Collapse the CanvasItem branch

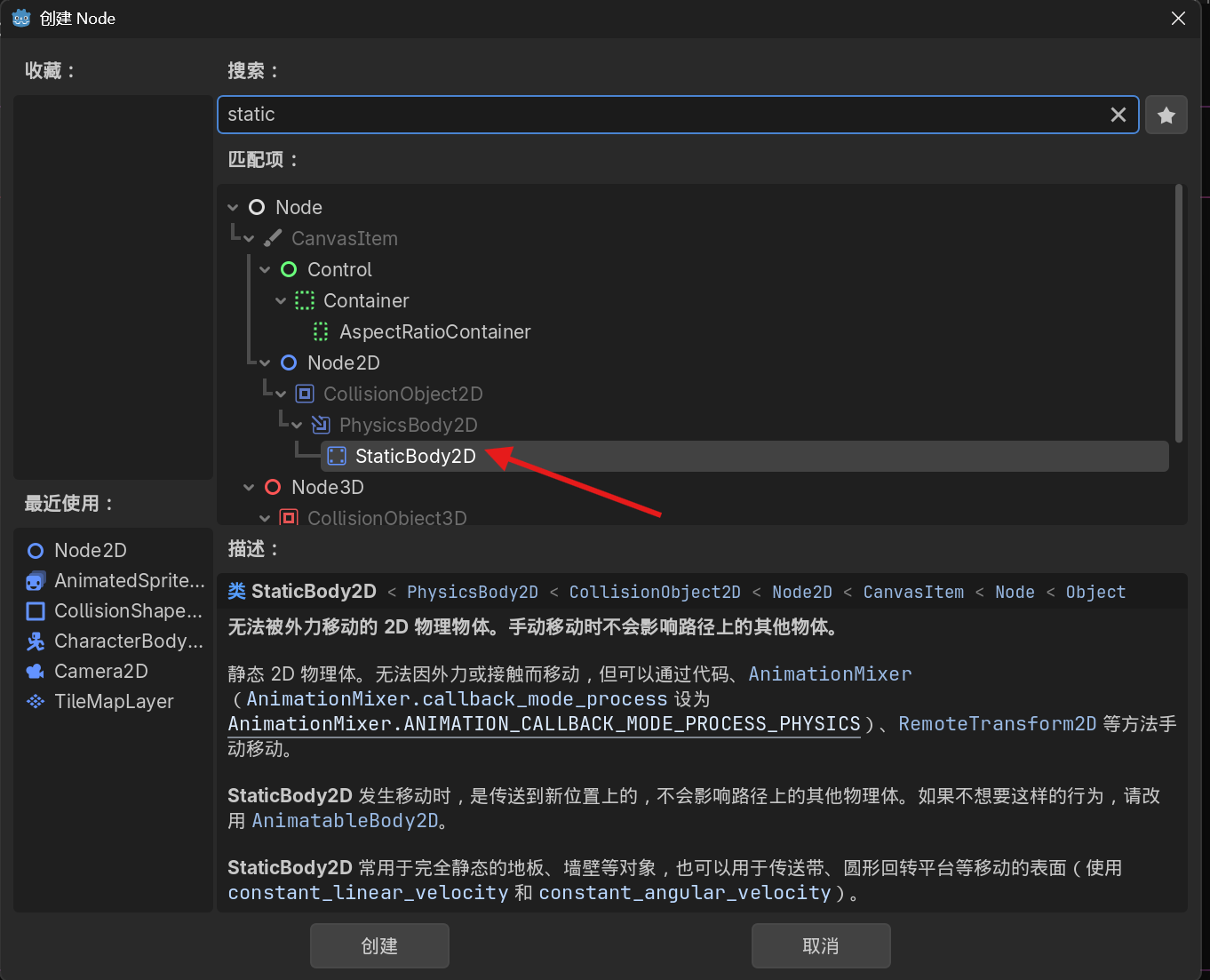(249, 238)
